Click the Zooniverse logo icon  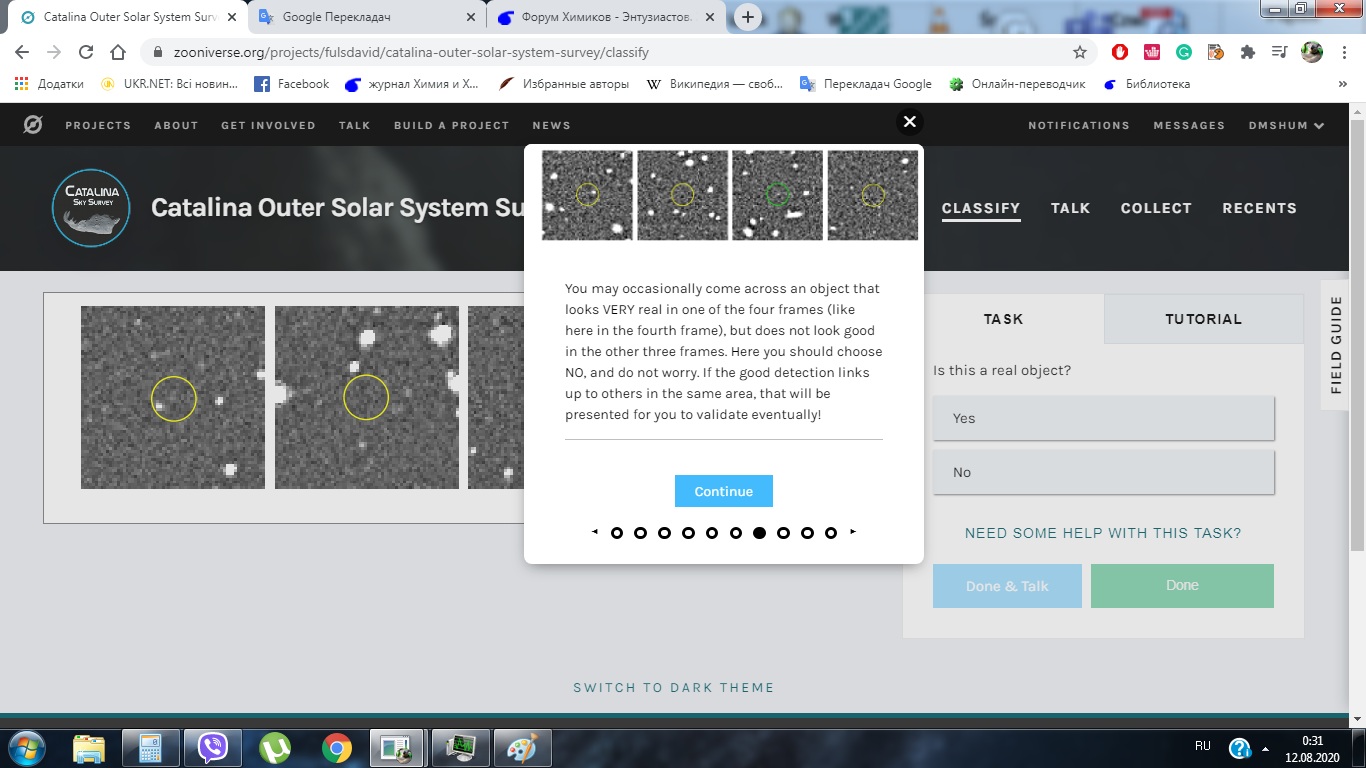point(33,125)
